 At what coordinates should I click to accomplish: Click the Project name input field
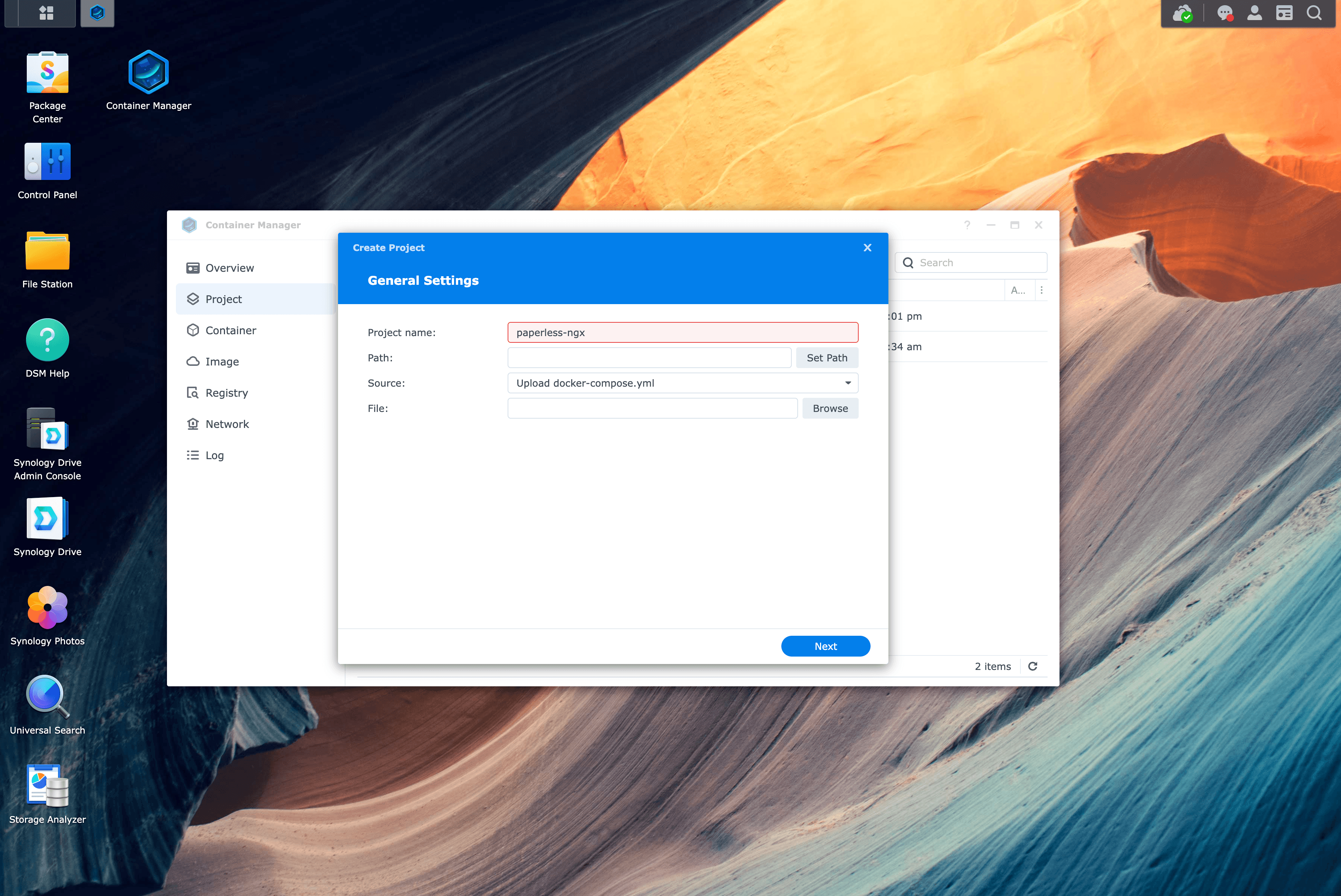coord(684,332)
